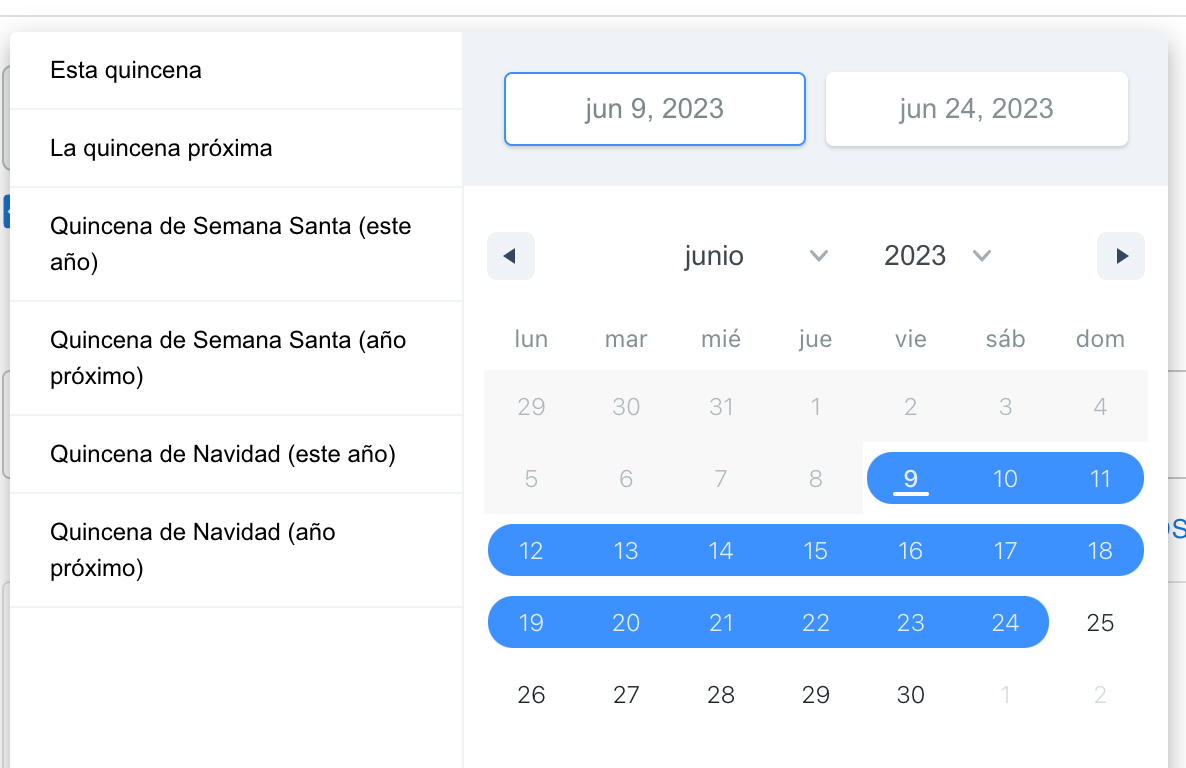This screenshot has height=768, width=1186.
Task: Select June 25 on the calendar
Action: (1100, 622)
